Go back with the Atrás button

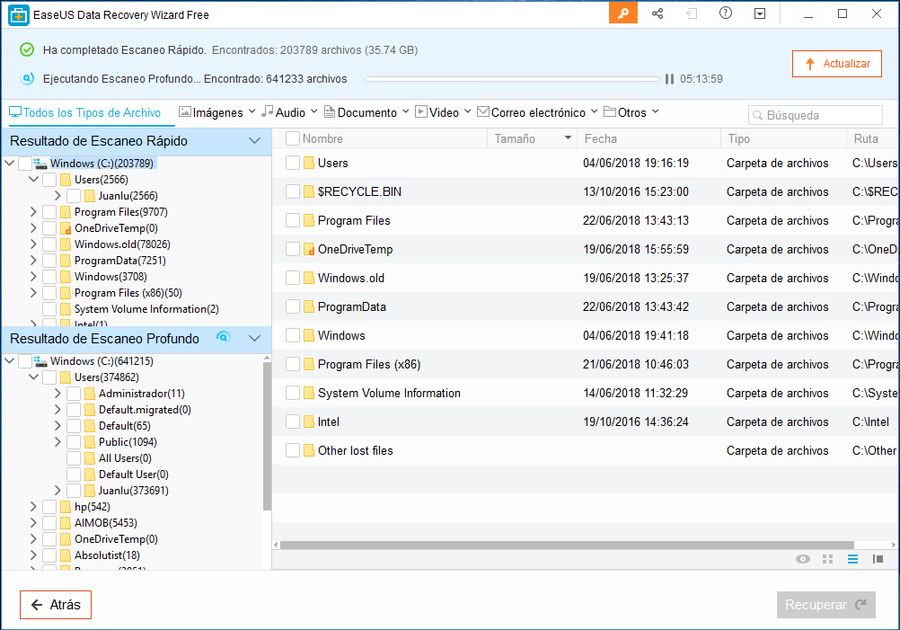coord(56,605)
